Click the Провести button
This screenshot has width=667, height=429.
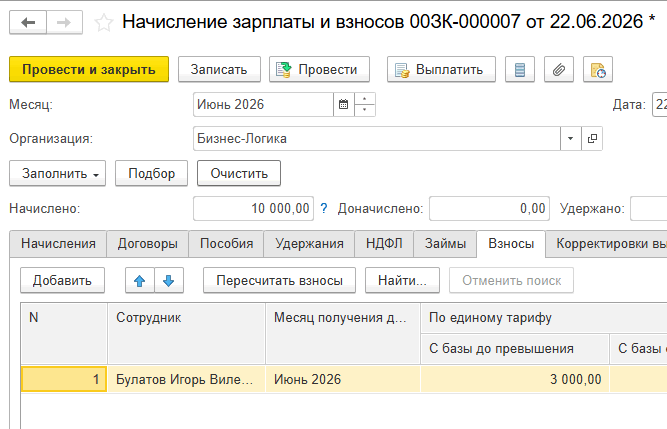pyautogui.click(x=319, y=69)
